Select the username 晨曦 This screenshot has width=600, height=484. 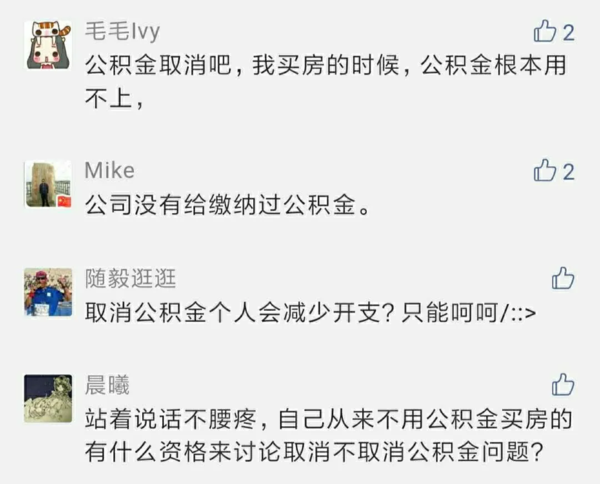(107, 385)
